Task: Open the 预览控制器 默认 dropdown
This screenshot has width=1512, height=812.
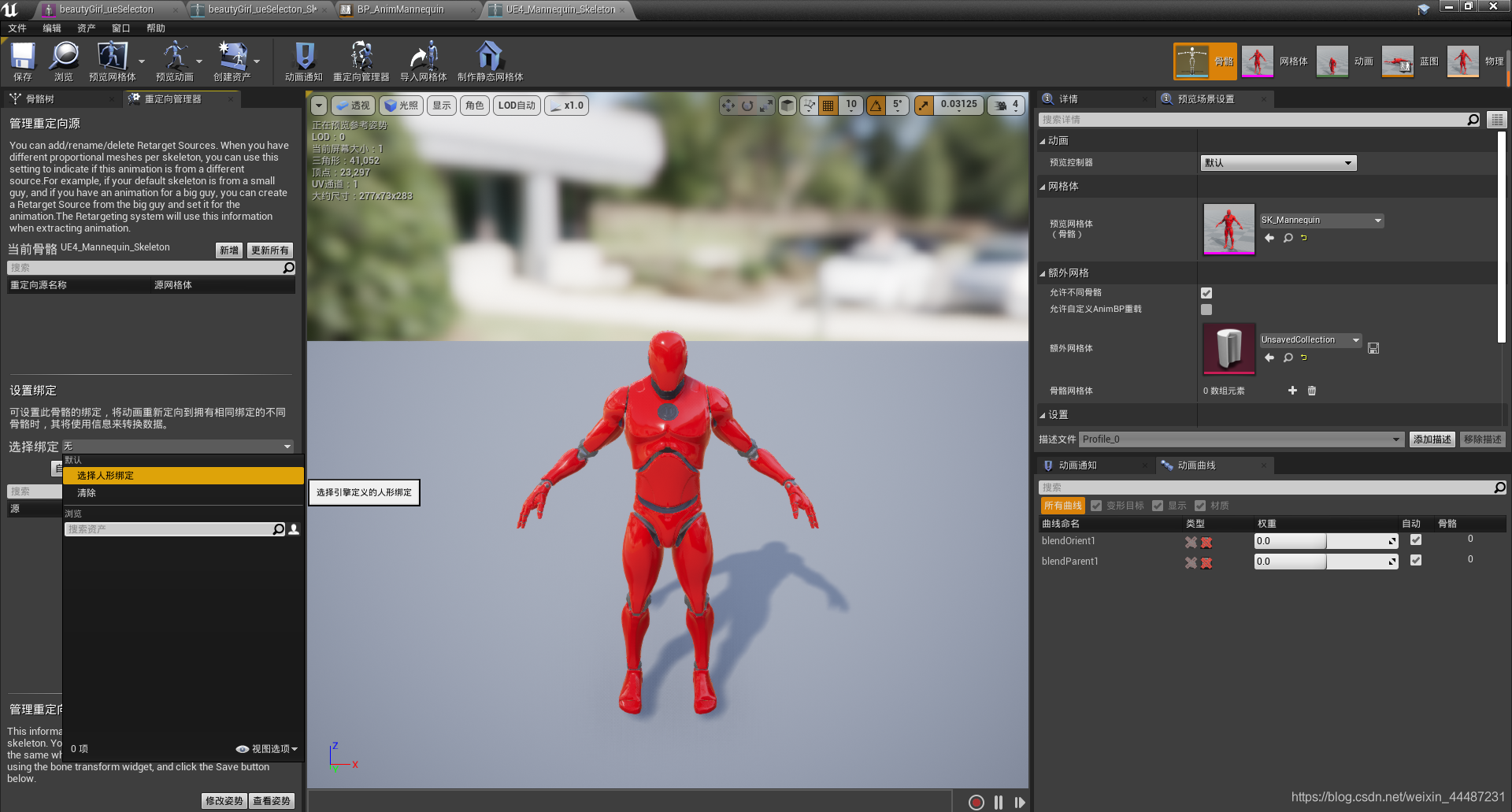Action: 1278,163
